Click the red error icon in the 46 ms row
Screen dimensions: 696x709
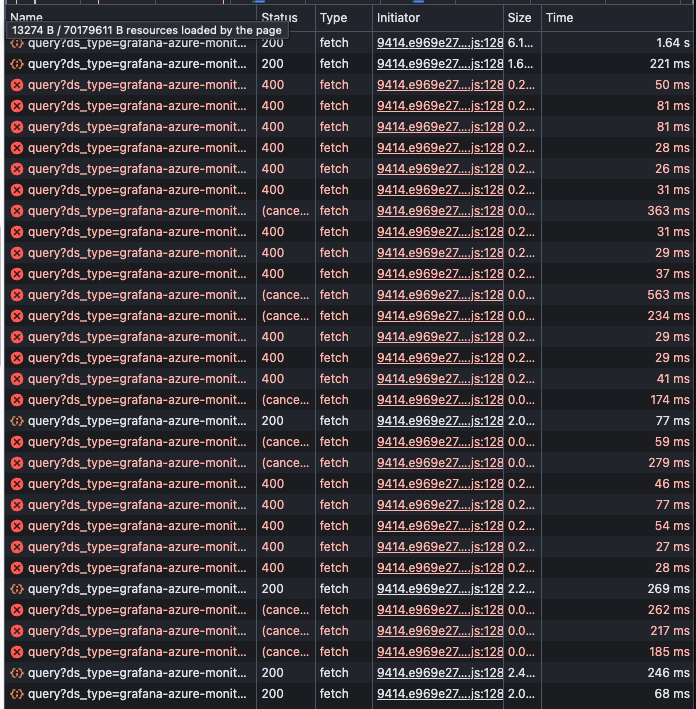(17, 484)
